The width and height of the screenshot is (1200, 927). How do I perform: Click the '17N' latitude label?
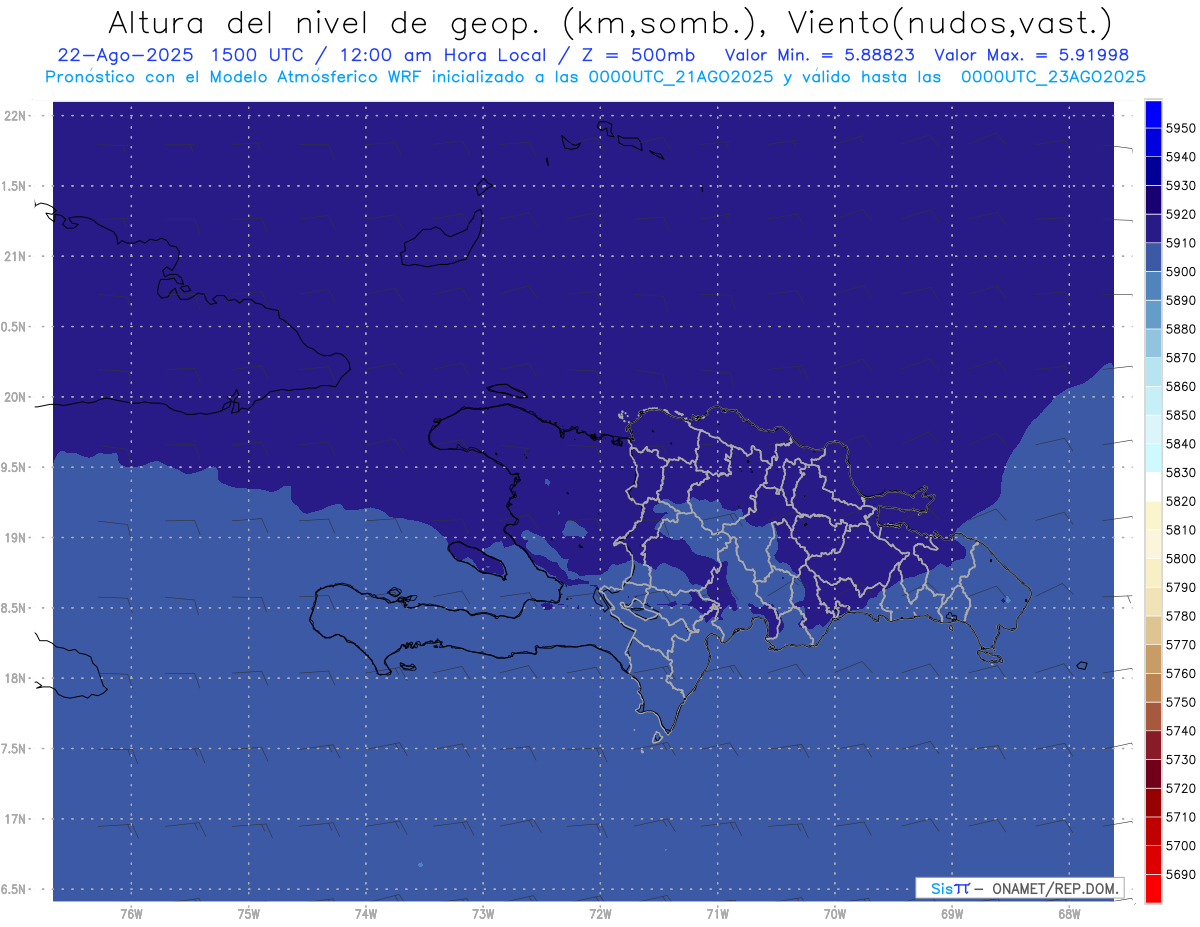(17, 819)
